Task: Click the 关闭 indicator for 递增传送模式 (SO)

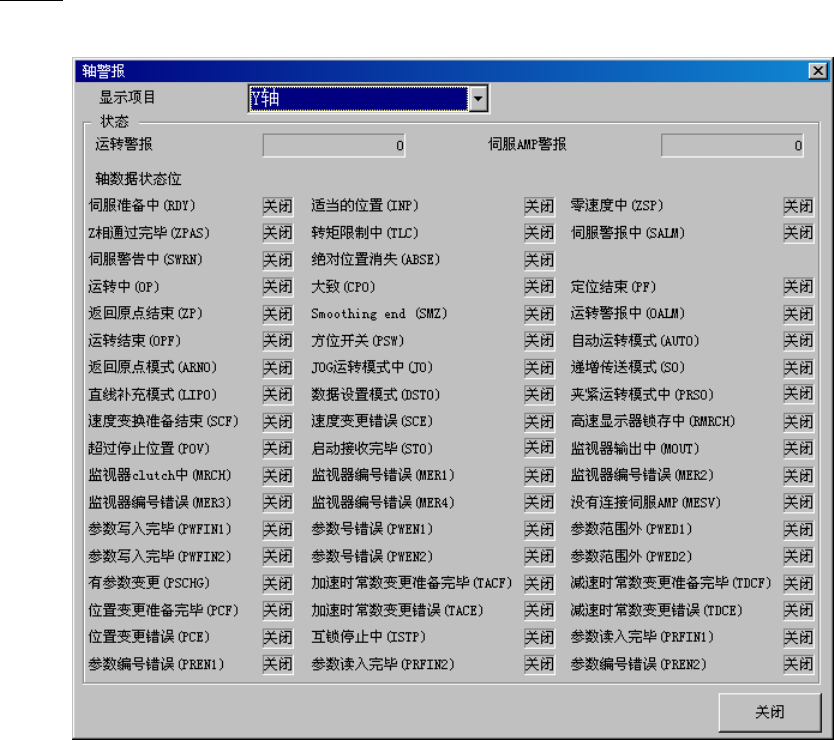Action: (798, 368)
